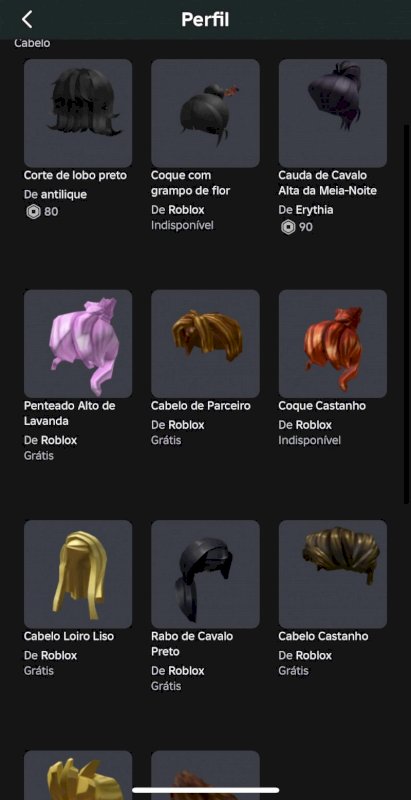Open creator antilique's profile link
This screenshot has width=411, height=800.
click(x=64, y=194)
